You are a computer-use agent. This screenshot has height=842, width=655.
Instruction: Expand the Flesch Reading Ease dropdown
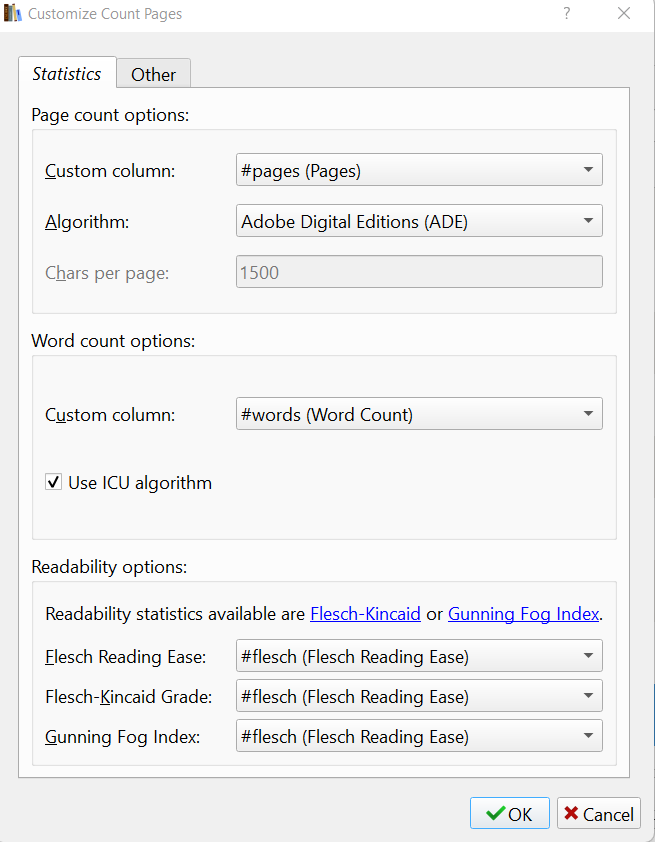[419, 657]
